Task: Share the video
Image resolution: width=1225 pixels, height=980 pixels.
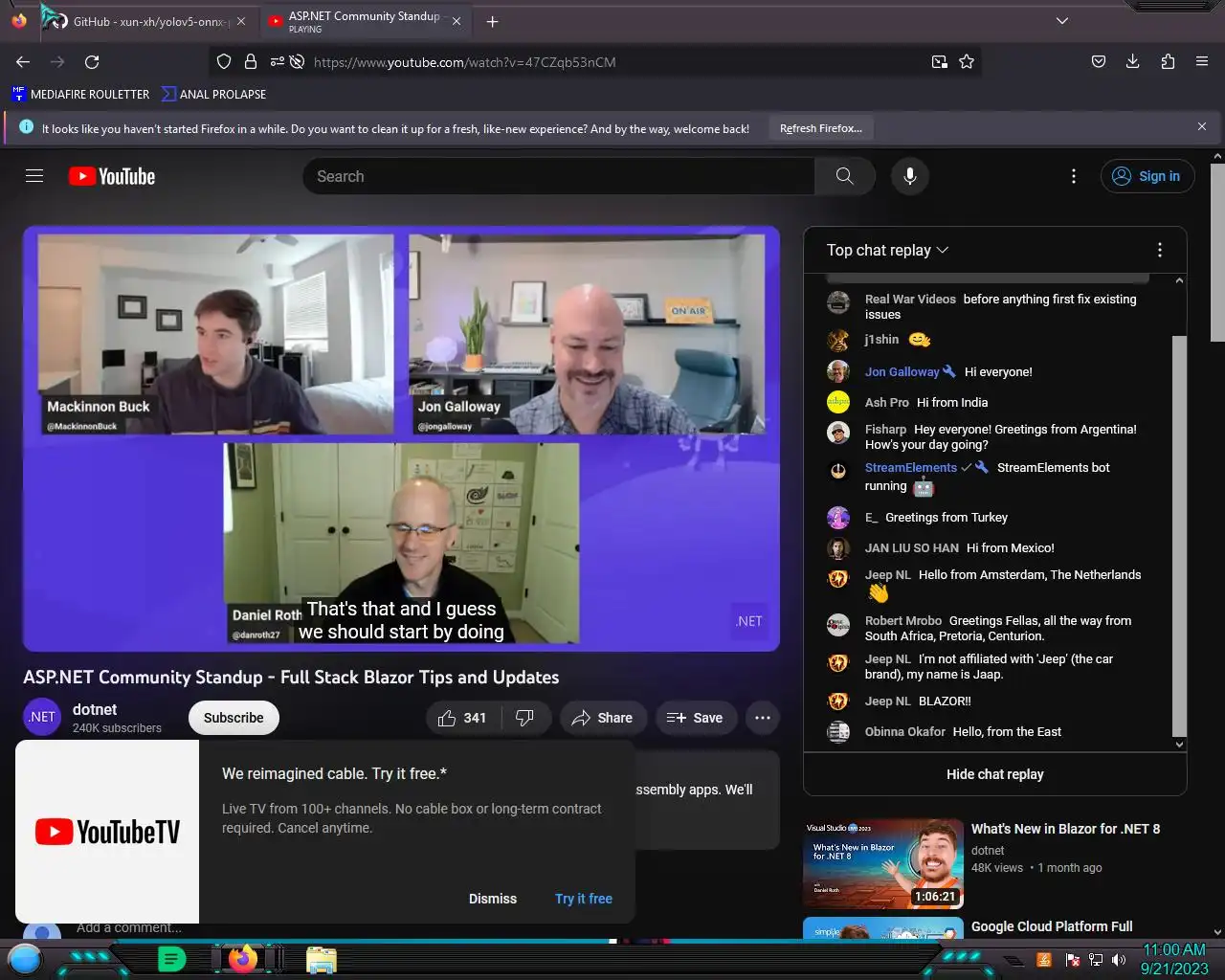Action: pos(602,718)
